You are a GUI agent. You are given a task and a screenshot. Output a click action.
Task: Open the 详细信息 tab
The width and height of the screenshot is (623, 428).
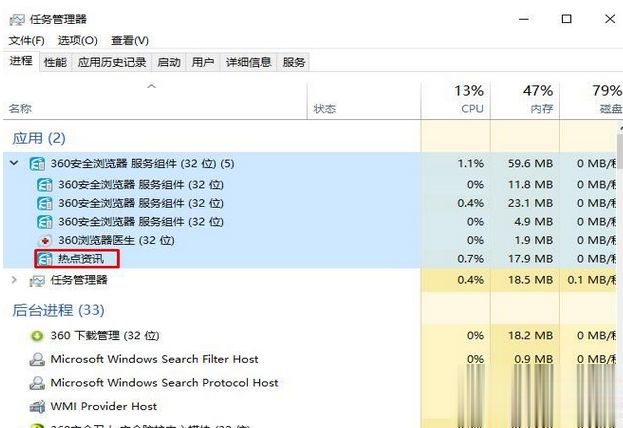point(248,62)
